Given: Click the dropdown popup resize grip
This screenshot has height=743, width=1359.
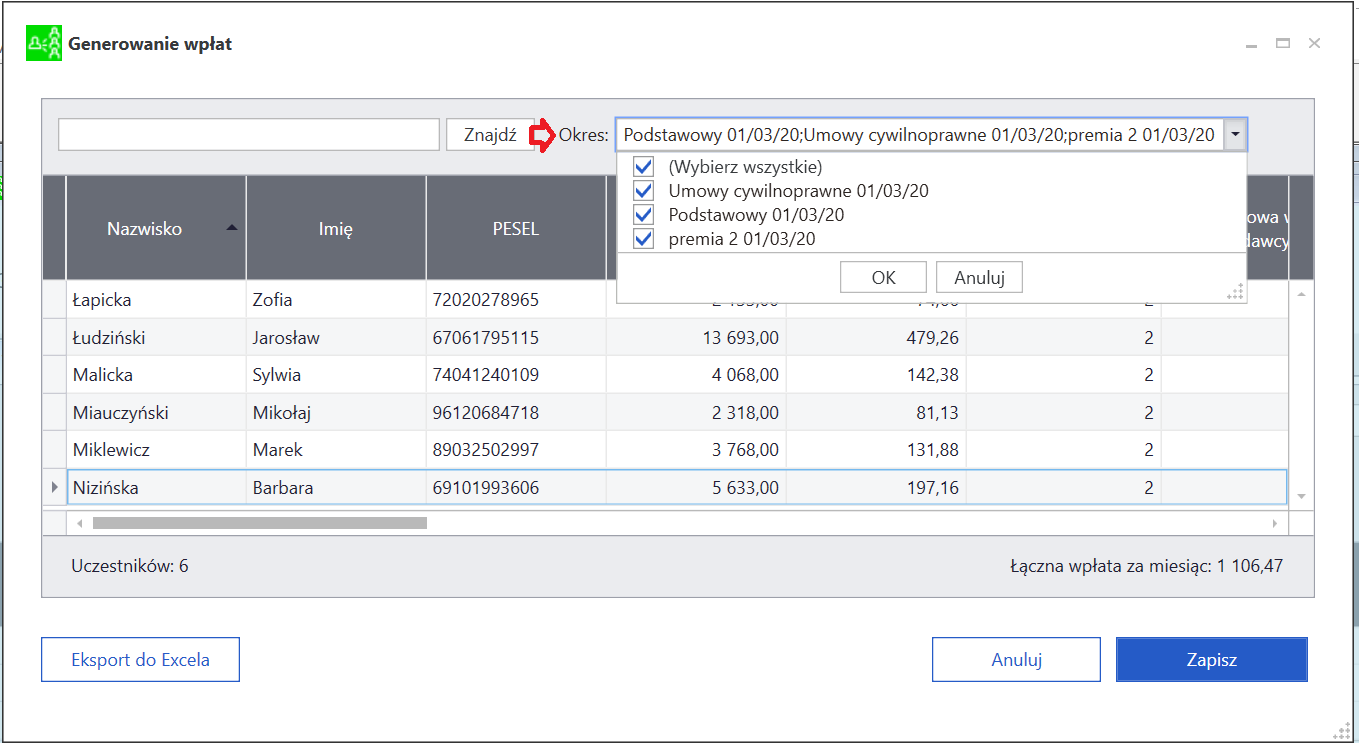Looking at the screenshot, I should click(1235, 291).
